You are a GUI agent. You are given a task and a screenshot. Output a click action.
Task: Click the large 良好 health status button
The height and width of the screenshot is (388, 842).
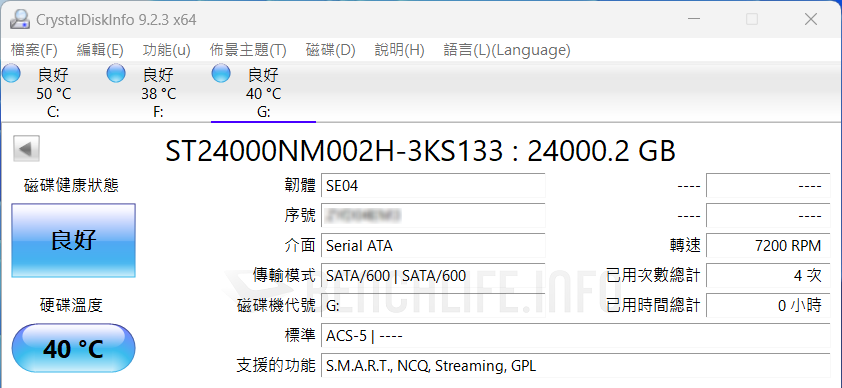click(x=74, y=240)
